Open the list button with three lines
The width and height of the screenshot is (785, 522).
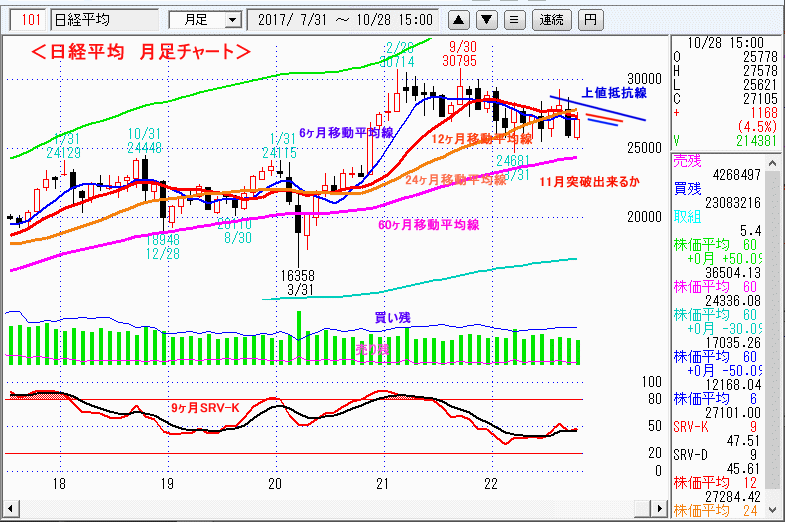(x=513, y=19)
